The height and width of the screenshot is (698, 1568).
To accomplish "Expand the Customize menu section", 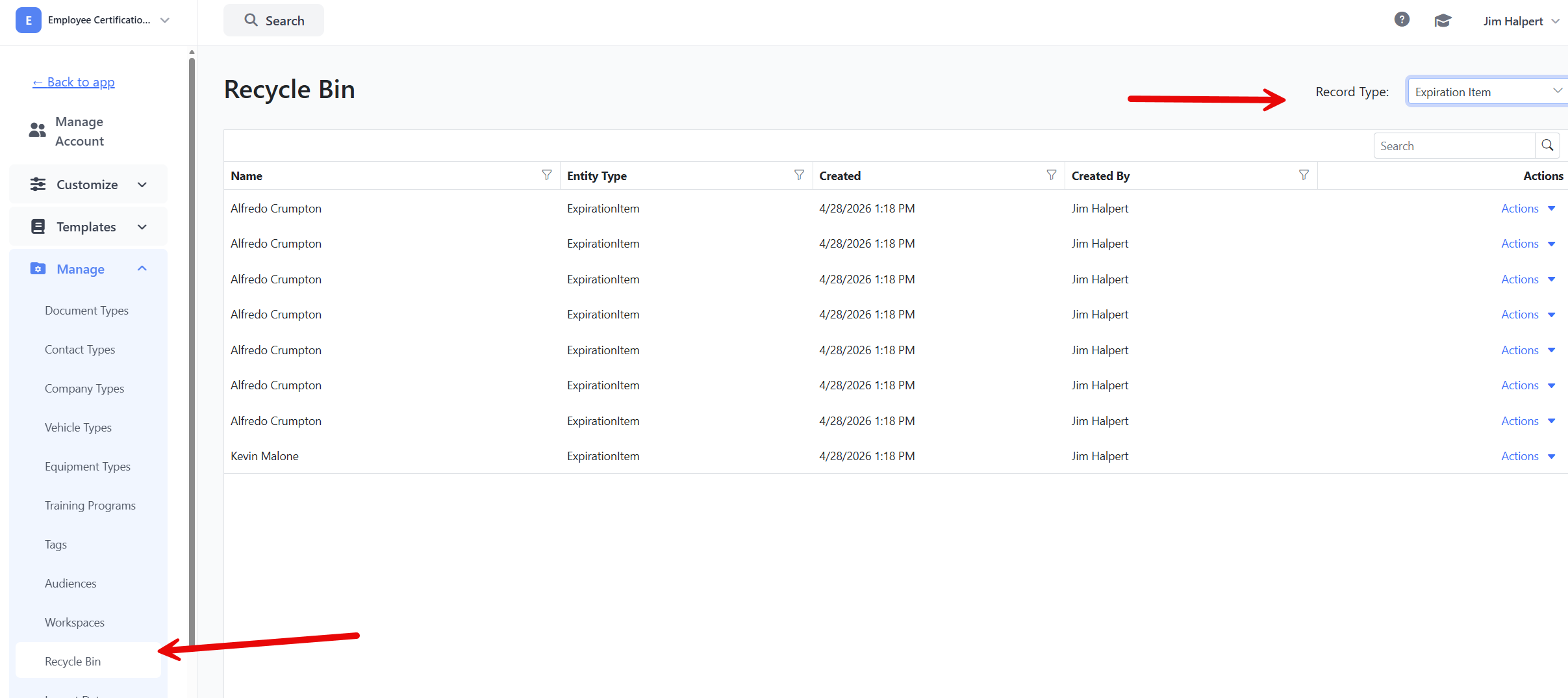I will coord(88,185).
